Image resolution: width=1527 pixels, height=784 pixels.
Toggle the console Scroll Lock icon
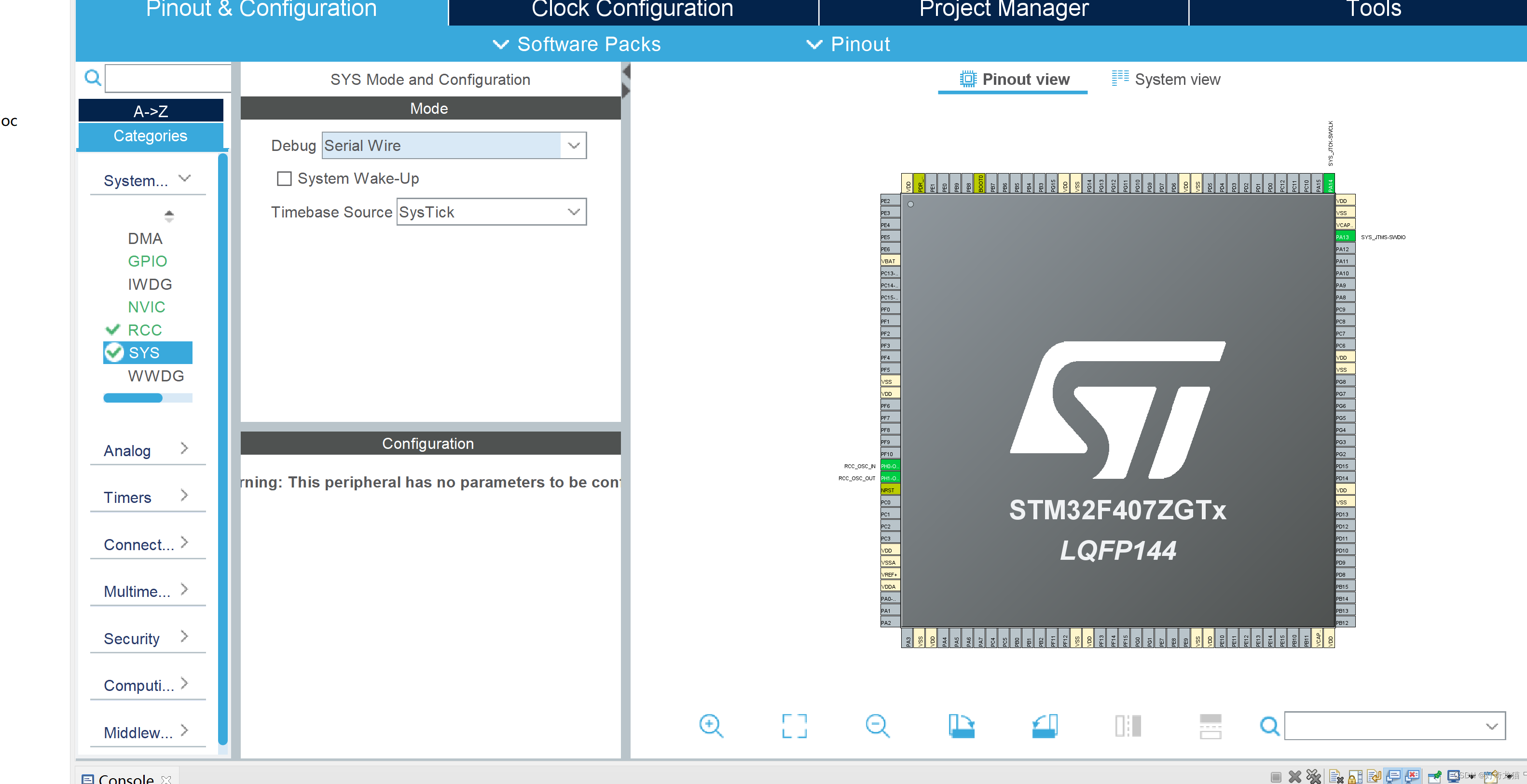[1355, 776]
